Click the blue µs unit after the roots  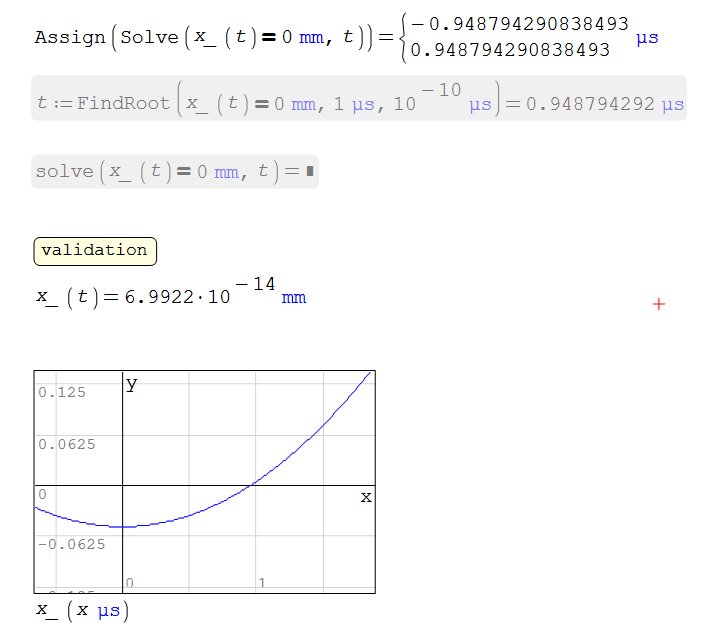647,38
